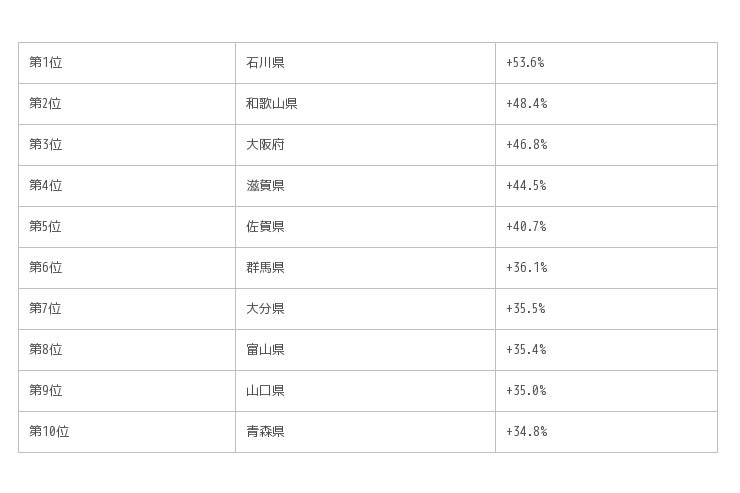
Task: Click the 第5位 rank cell
Action: click(46, 227)
